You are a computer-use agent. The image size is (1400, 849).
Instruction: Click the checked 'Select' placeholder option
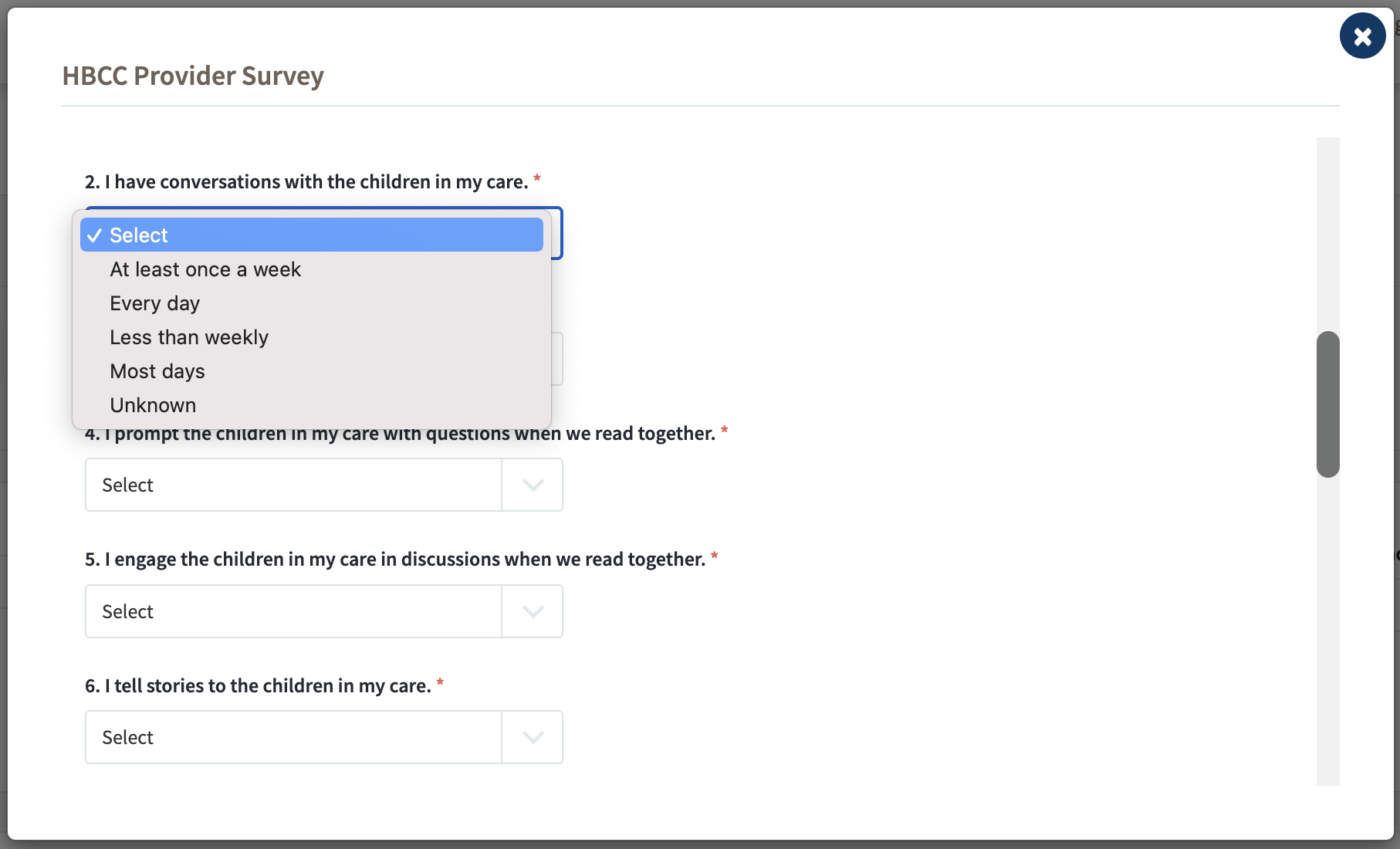pos(312,235)
